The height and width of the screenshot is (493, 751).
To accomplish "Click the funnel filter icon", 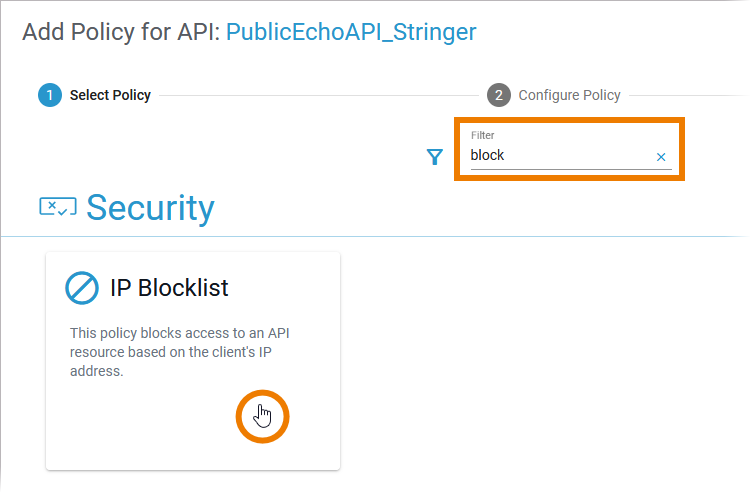I will pyautogui.click(x=434, y=157).
